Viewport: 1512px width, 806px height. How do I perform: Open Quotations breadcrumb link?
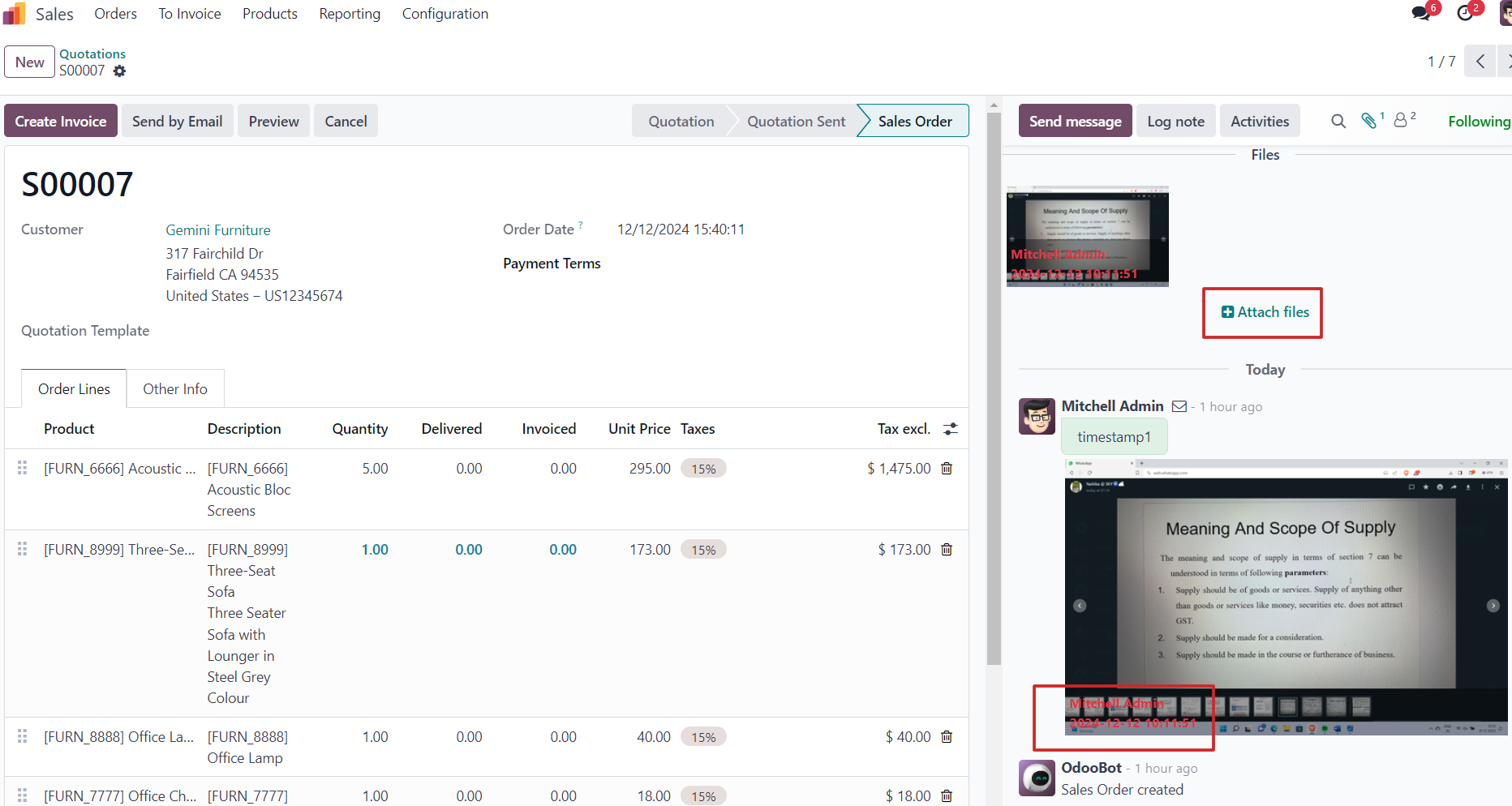tap(92, 54)
